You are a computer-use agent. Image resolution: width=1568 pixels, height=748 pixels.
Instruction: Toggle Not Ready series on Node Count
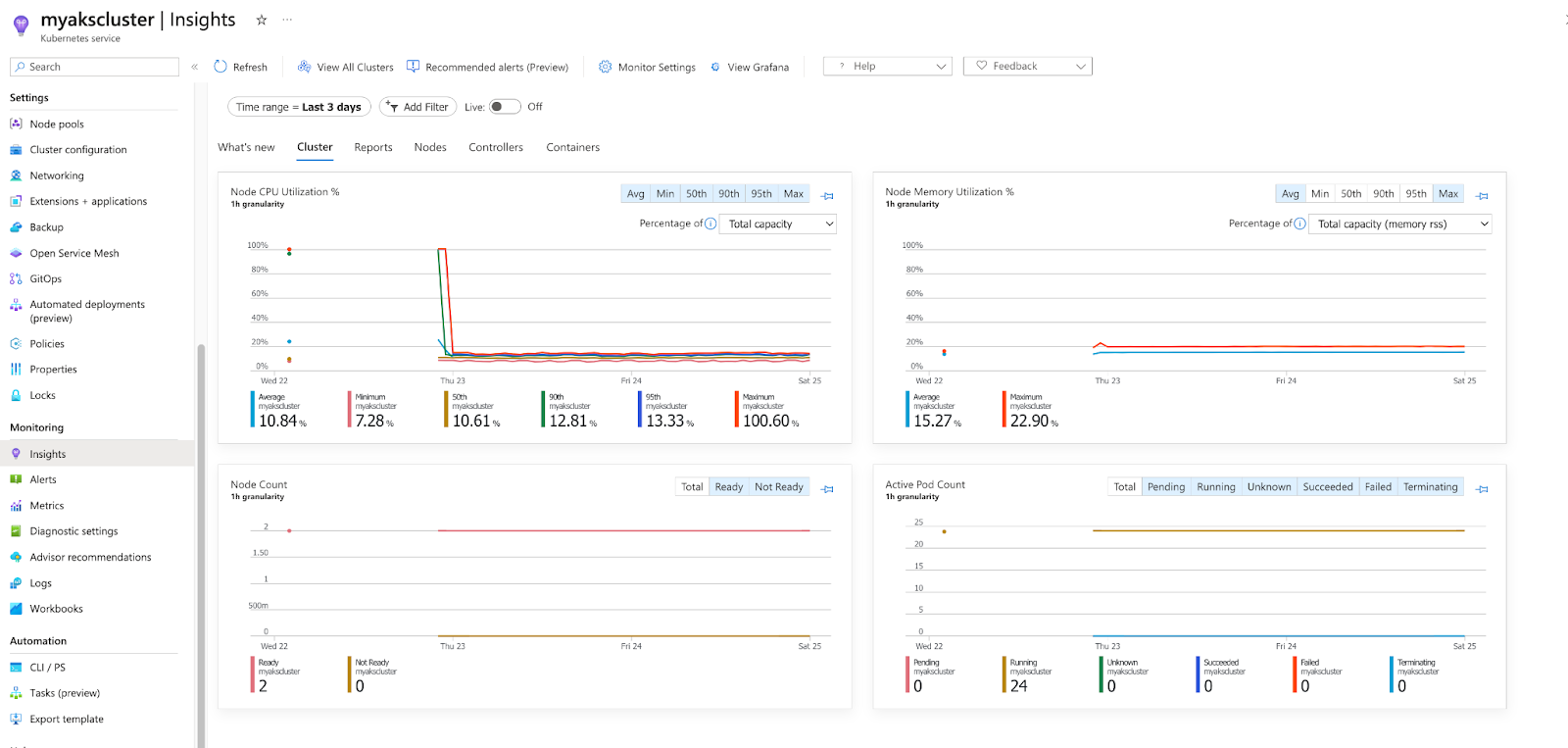coord(779,487)
